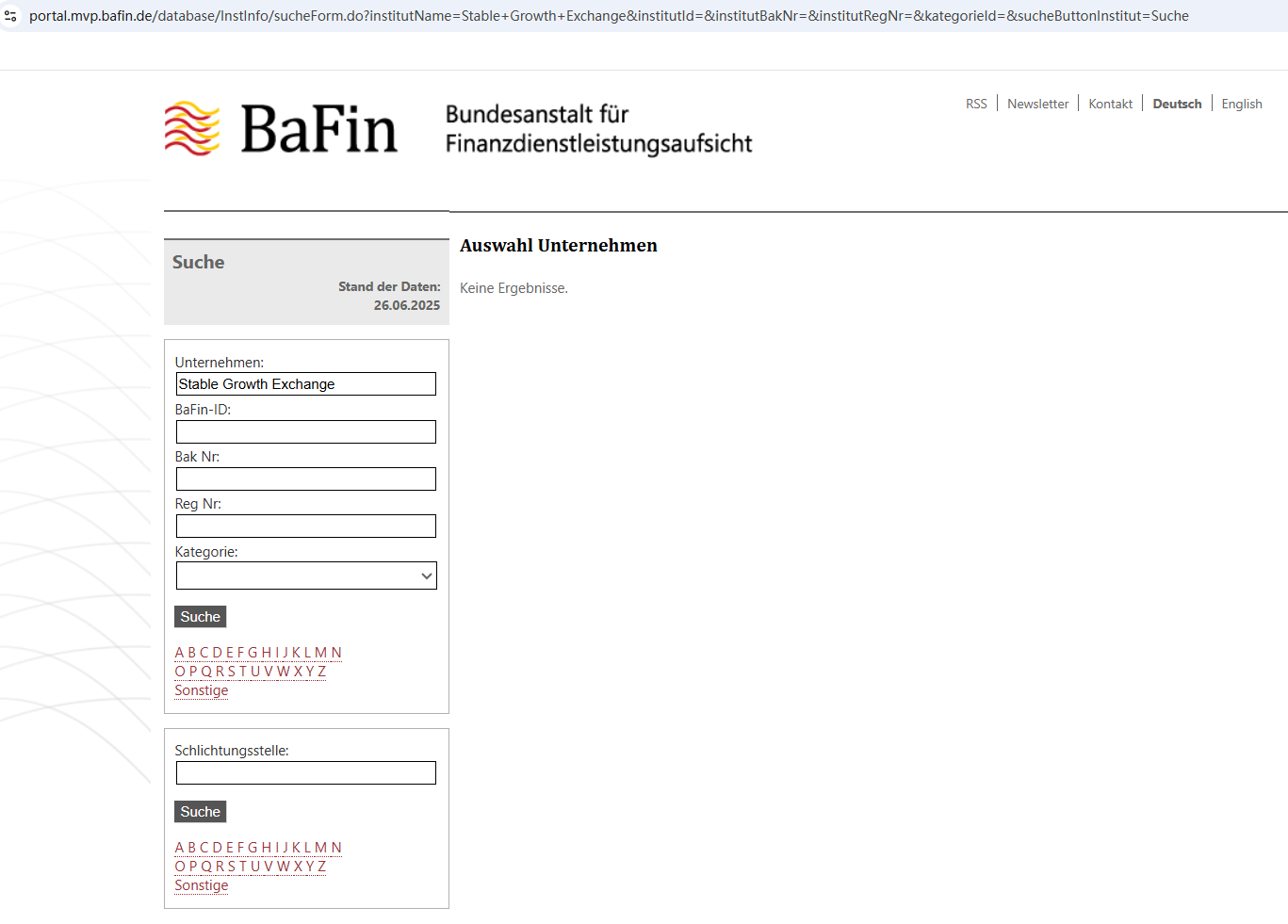This screenshot has height=924, width=1288.
Task: Click the date '26.06.2025'
Action: (407, 305)
